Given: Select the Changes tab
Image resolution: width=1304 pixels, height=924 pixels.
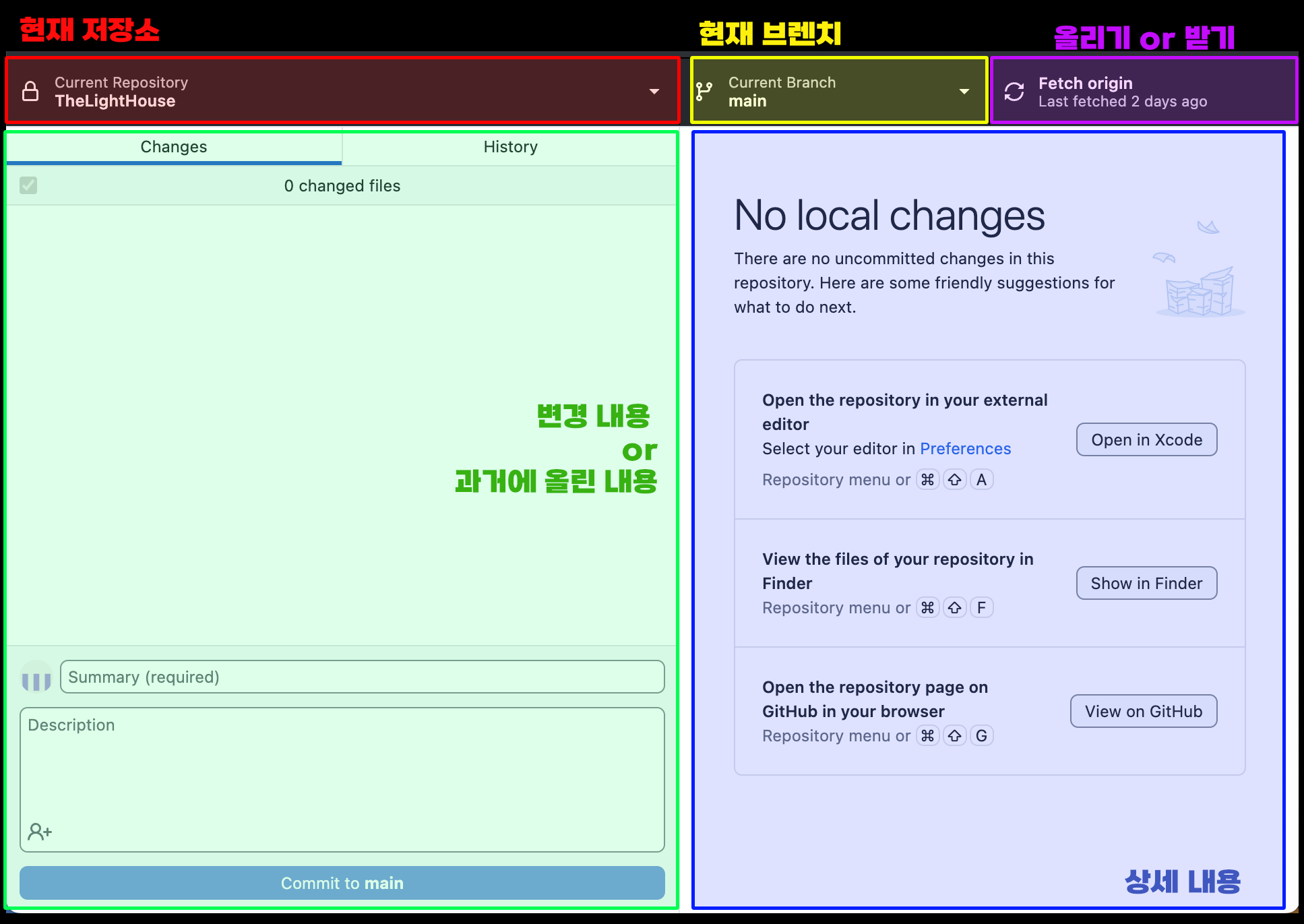Looking at the screenshot, I should (x=174, y=147).
